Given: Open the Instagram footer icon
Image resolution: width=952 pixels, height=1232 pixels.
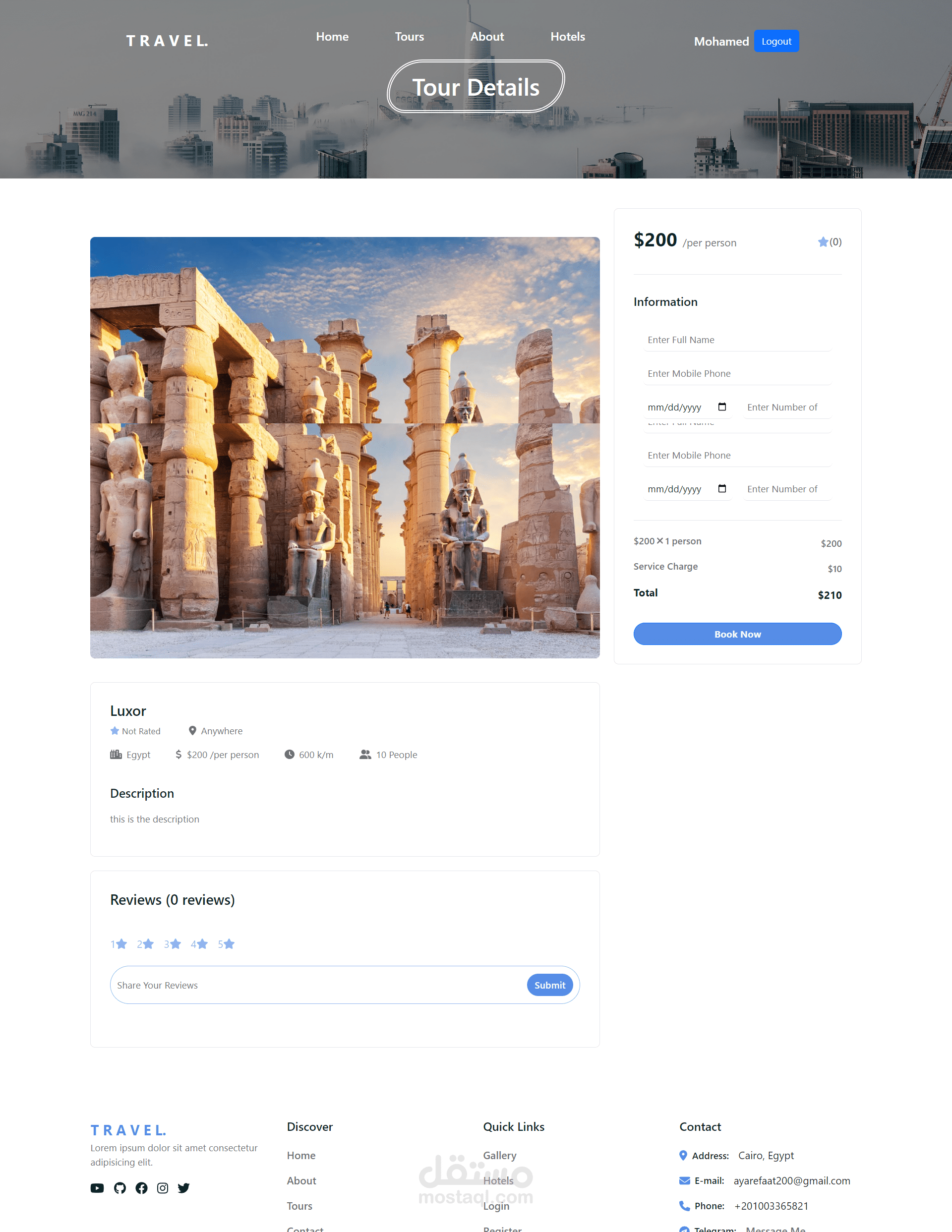Looking at the screenshot, I should (x=163, y=1188).
